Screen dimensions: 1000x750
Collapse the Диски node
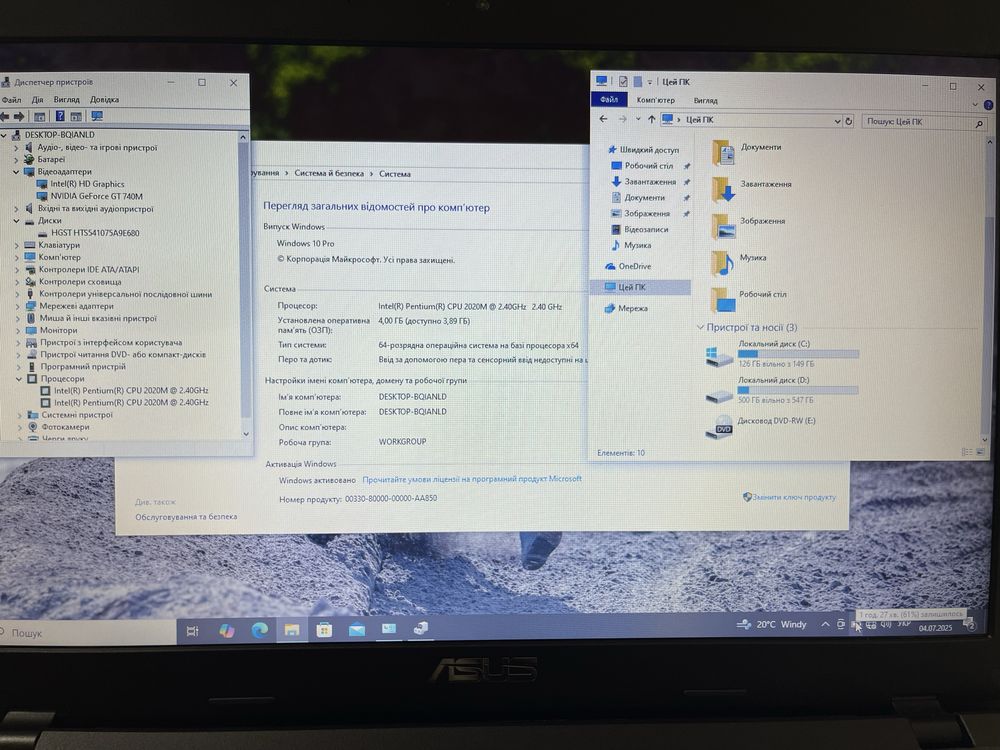coord(16,221)
